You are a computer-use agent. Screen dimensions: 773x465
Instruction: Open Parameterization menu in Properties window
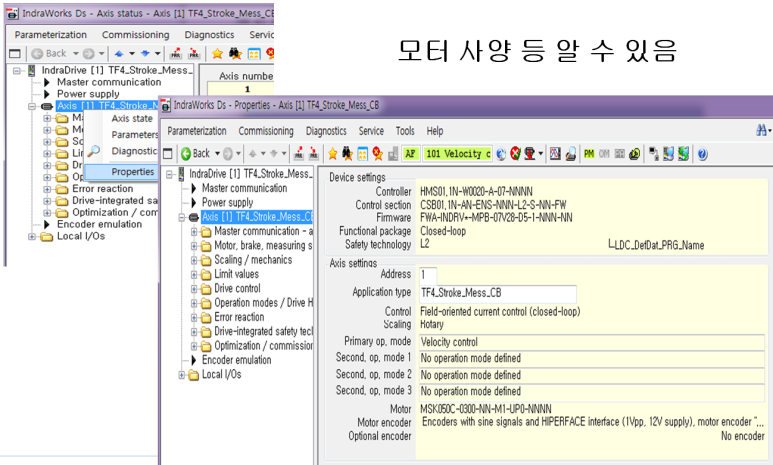click(197, 131)
